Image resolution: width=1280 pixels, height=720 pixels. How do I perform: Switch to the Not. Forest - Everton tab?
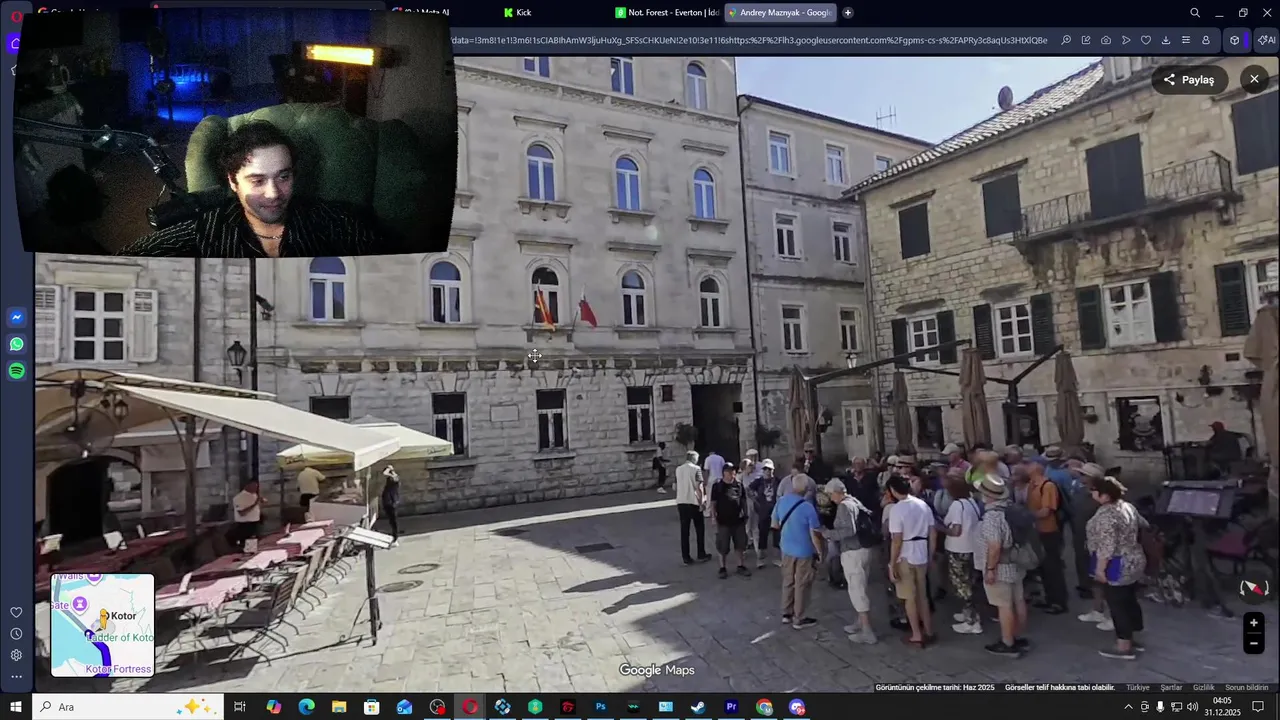(x=667, y=13)
